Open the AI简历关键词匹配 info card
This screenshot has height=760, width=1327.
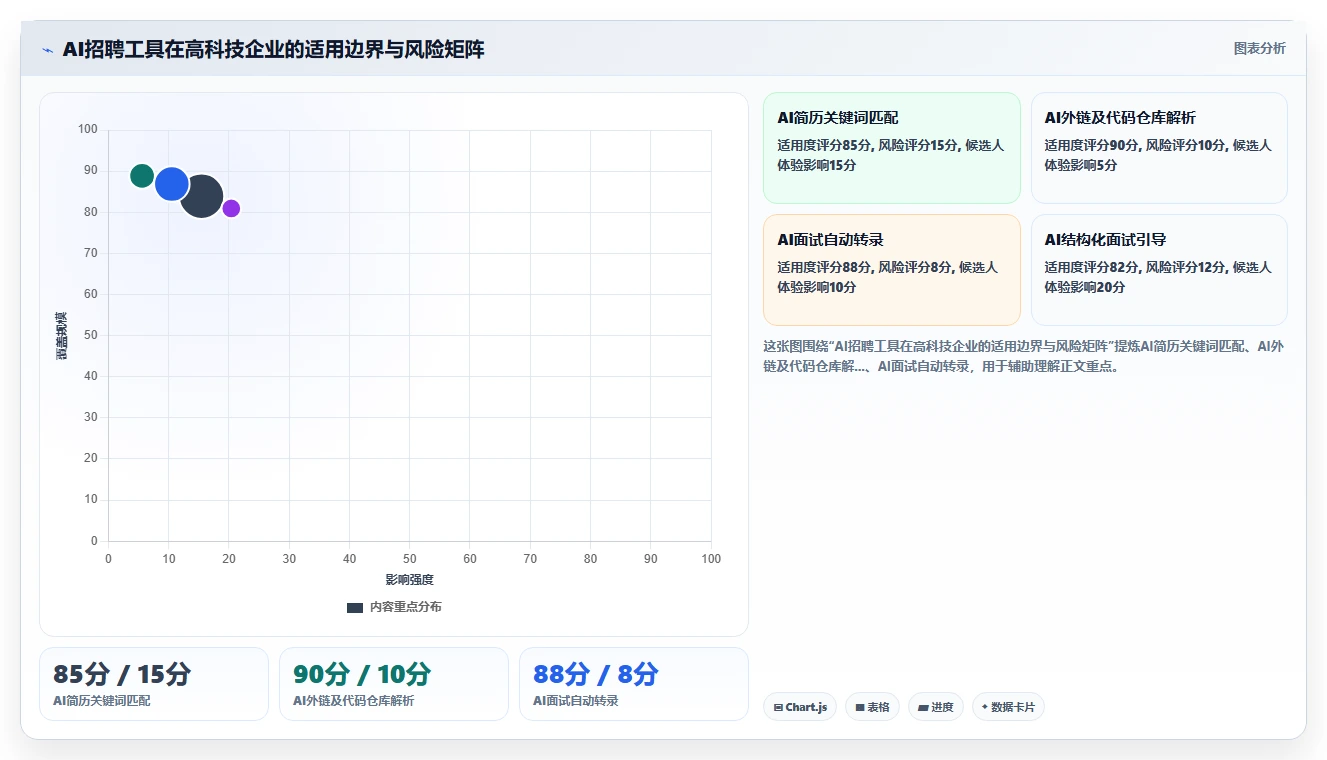[891, 148]
